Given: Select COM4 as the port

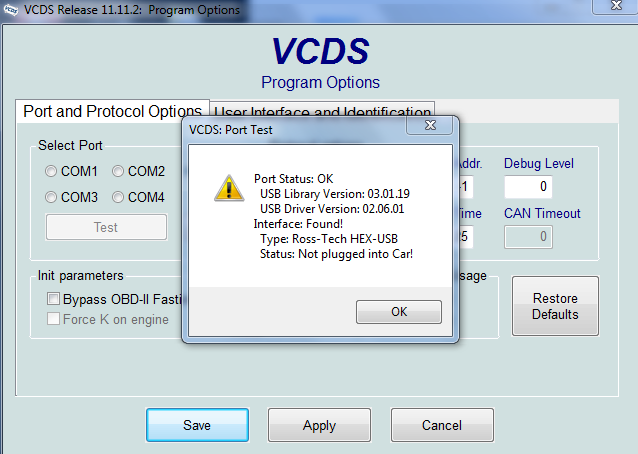Looking at the screenshot, I should [x=118, y=197].
